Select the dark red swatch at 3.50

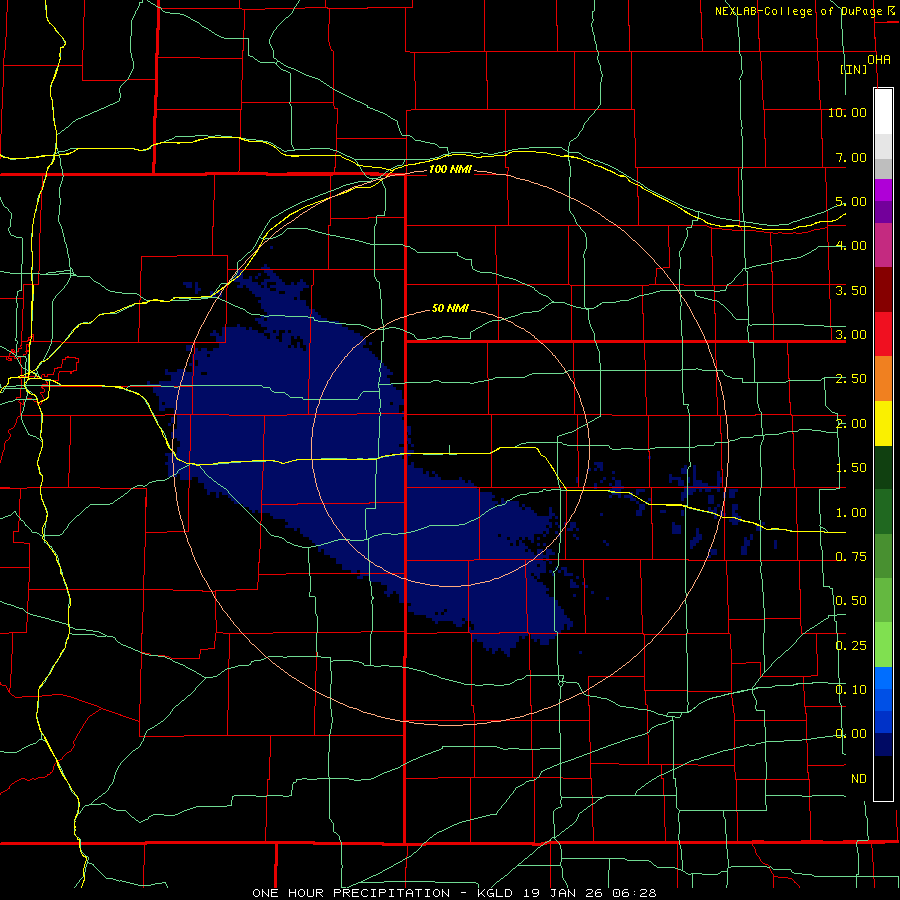click(883, 290)
